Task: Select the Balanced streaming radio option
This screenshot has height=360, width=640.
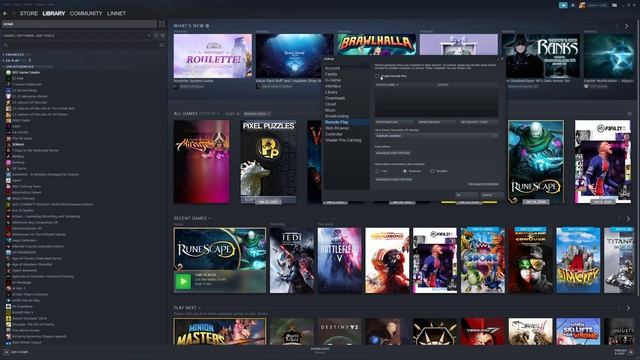Action: [405, 171]
